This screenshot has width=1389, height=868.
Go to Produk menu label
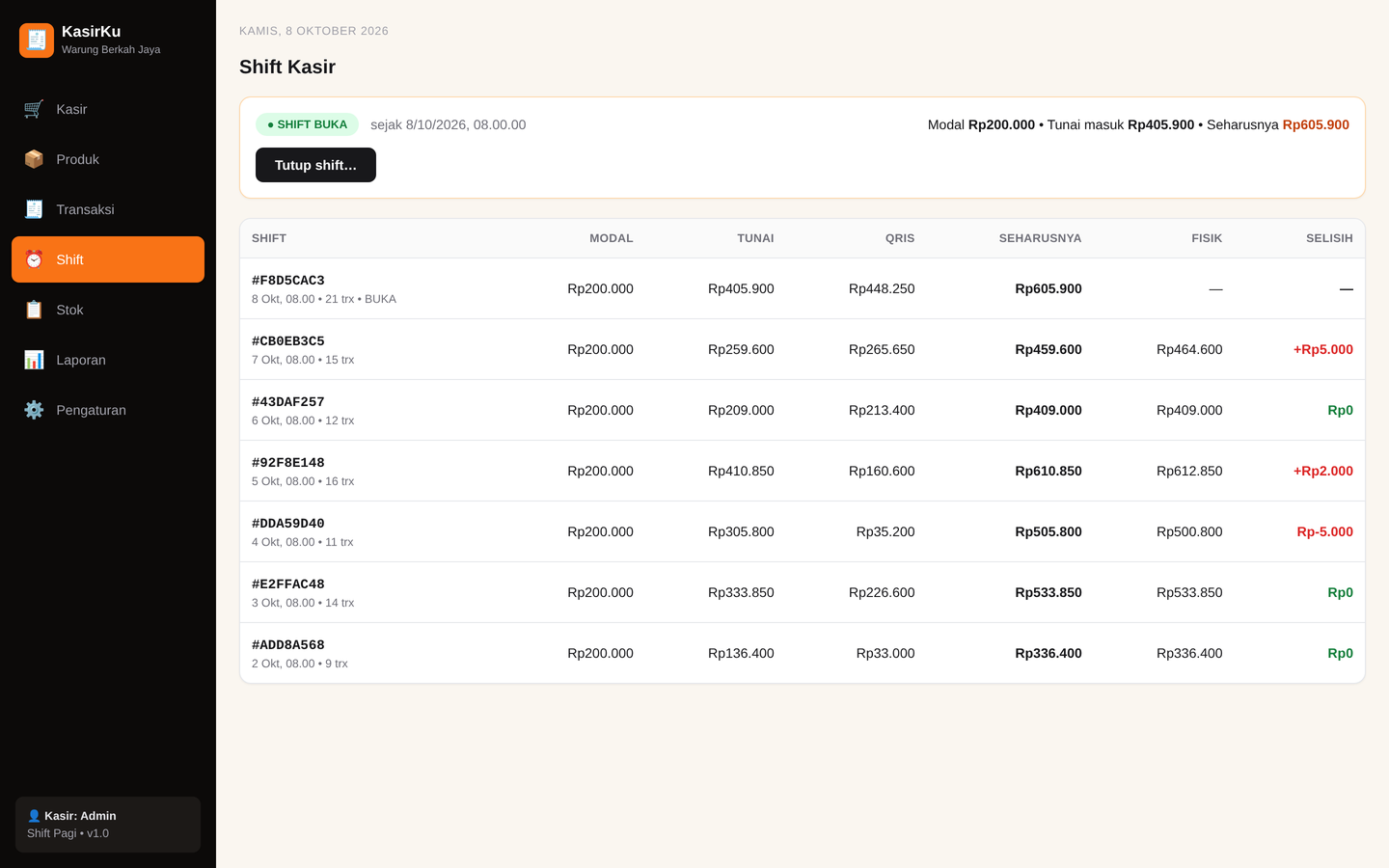pos(77,159)
